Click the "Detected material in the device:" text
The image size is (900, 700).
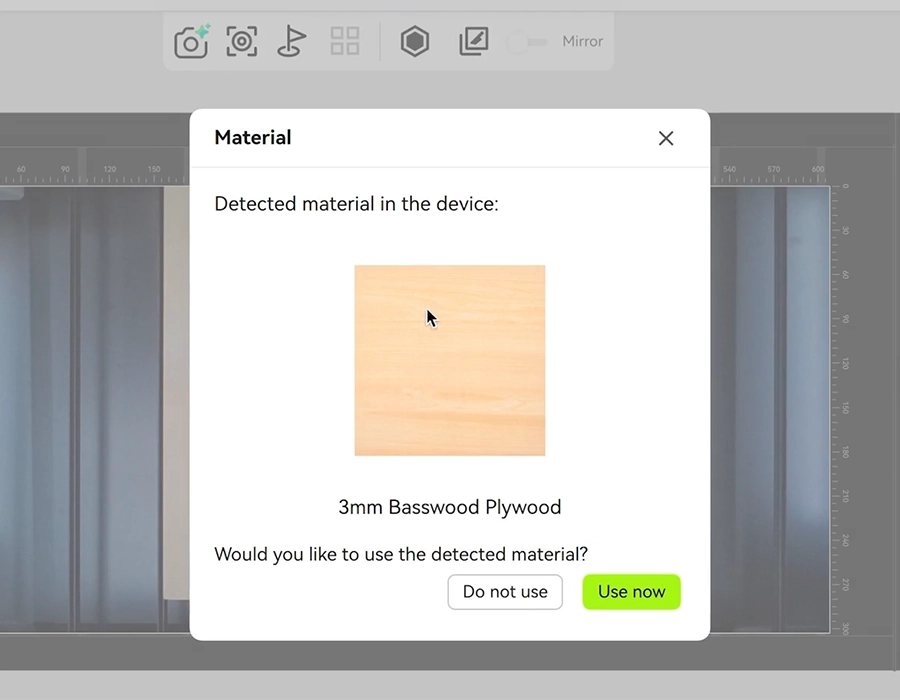pyautogui.click(x=356, y=204)
